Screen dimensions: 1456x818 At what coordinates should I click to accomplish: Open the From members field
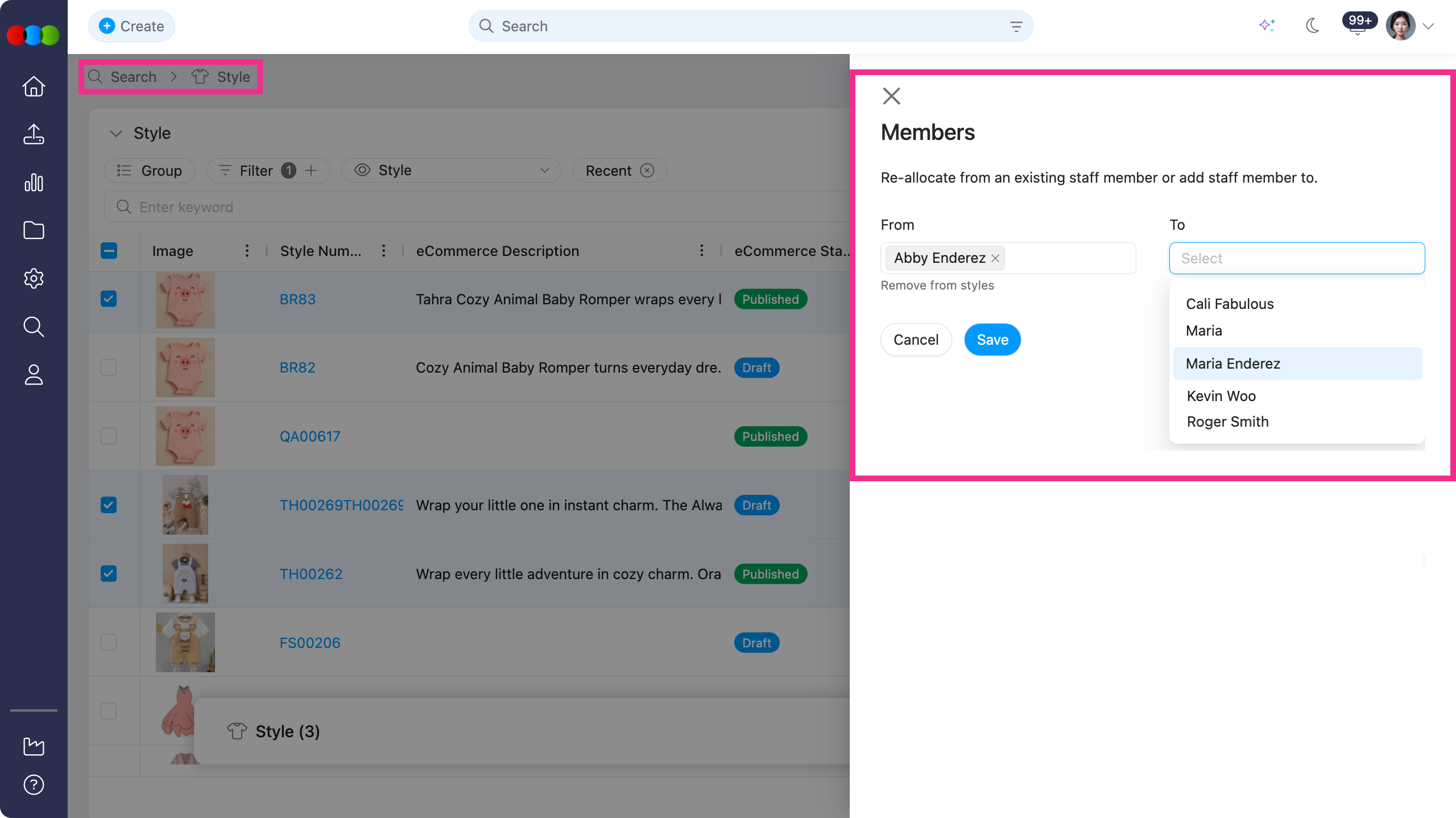(1008, 258)
